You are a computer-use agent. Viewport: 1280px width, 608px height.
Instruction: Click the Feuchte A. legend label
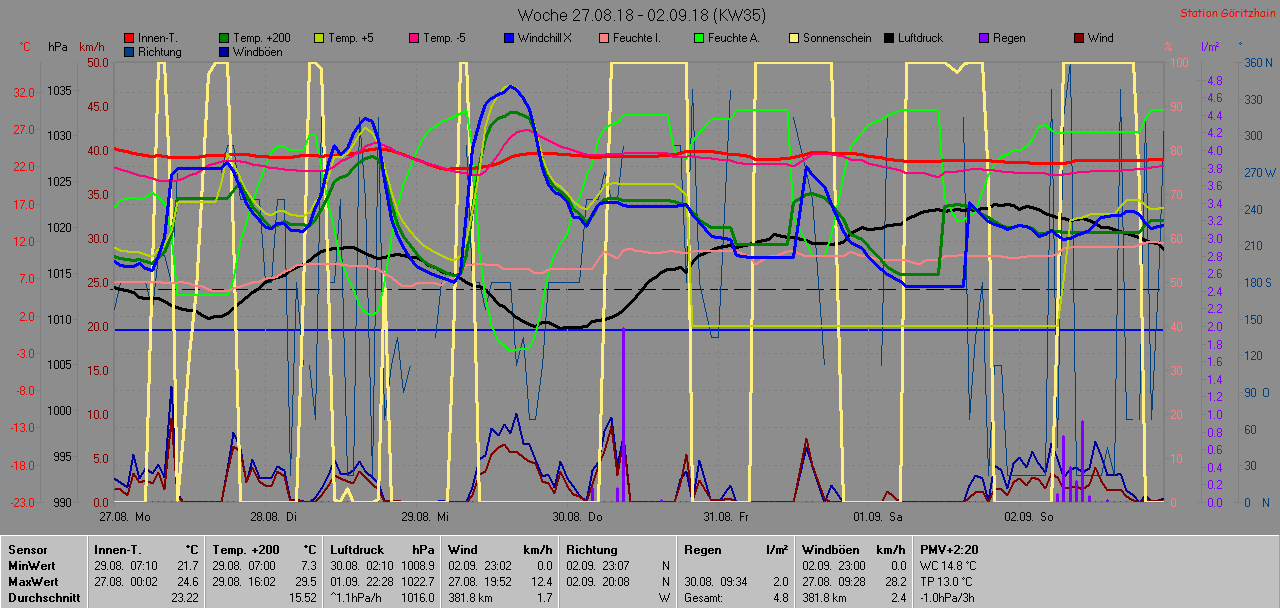(x=735, y=38)
